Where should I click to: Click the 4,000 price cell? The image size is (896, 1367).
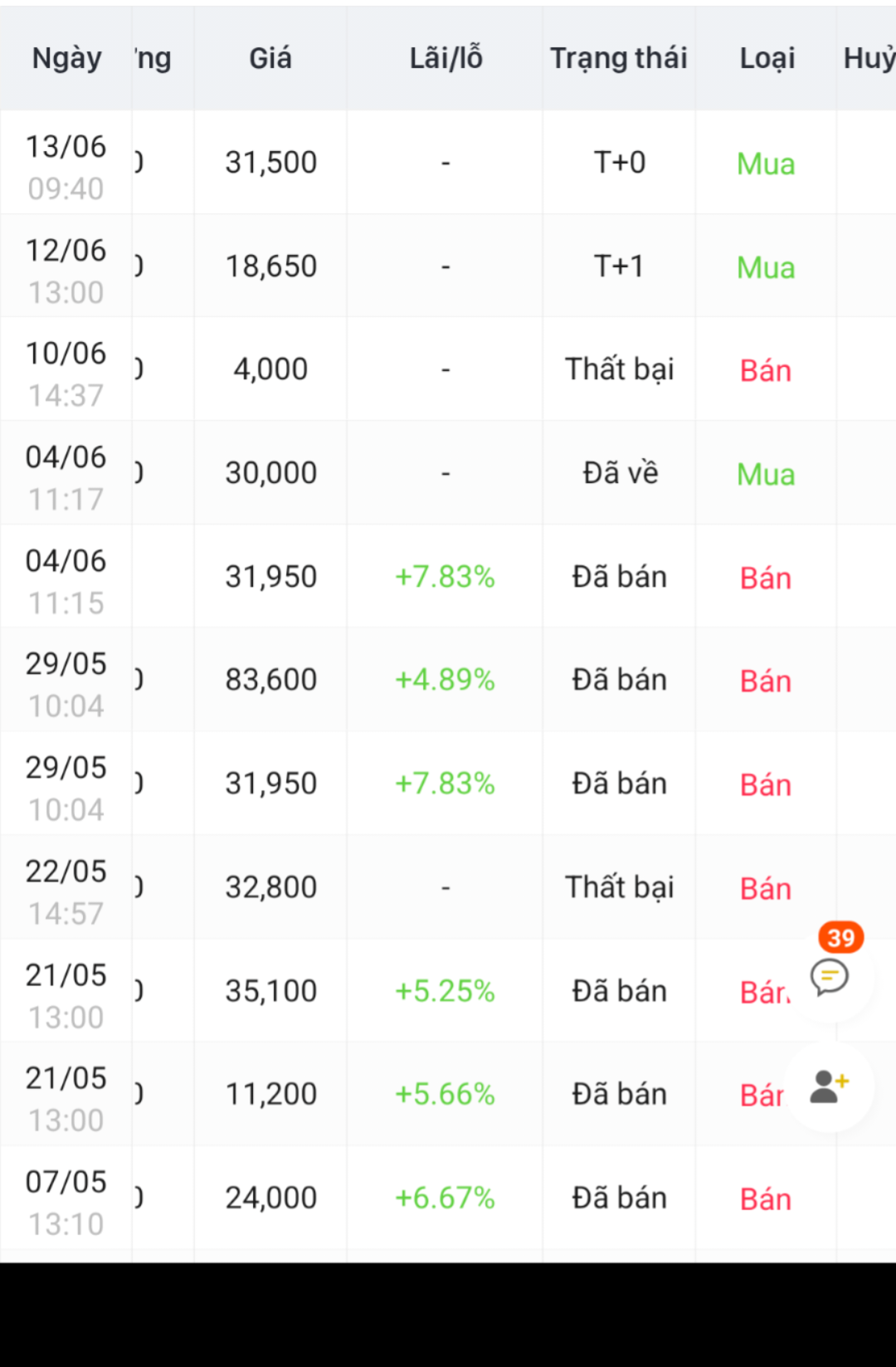270,369
